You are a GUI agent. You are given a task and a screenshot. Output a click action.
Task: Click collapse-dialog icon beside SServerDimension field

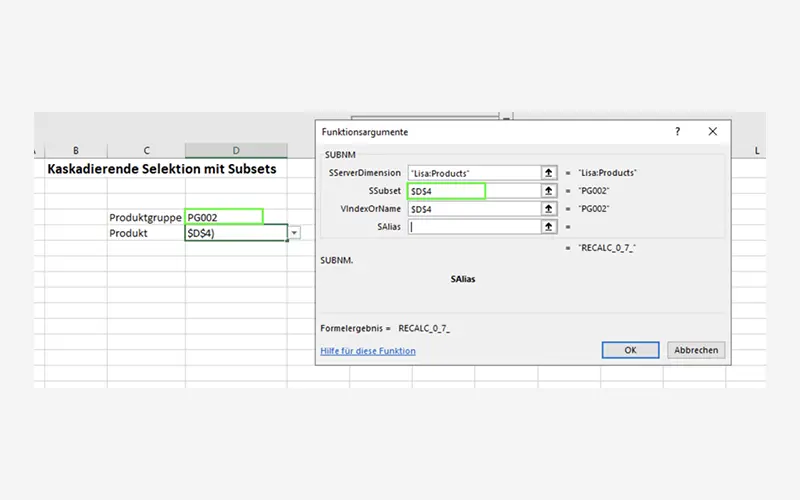[548, 173]
